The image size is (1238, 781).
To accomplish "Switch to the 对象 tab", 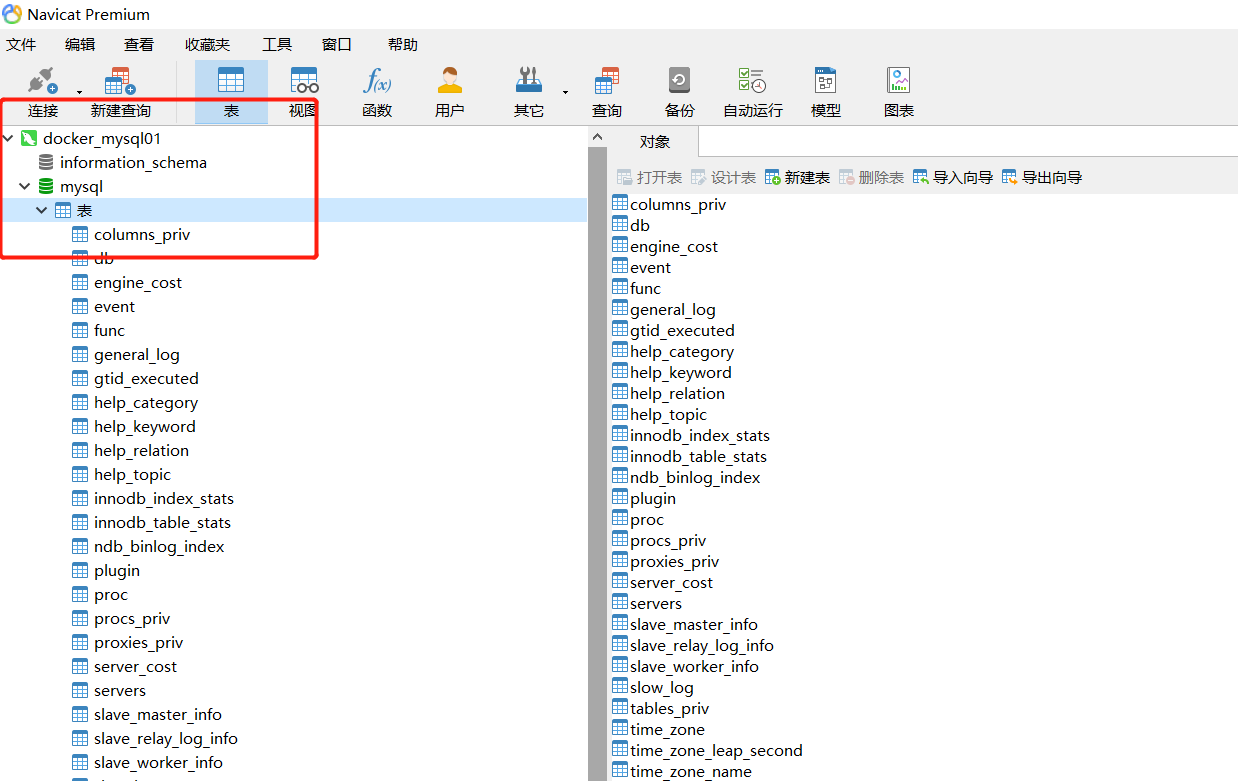I will (655, 142).
